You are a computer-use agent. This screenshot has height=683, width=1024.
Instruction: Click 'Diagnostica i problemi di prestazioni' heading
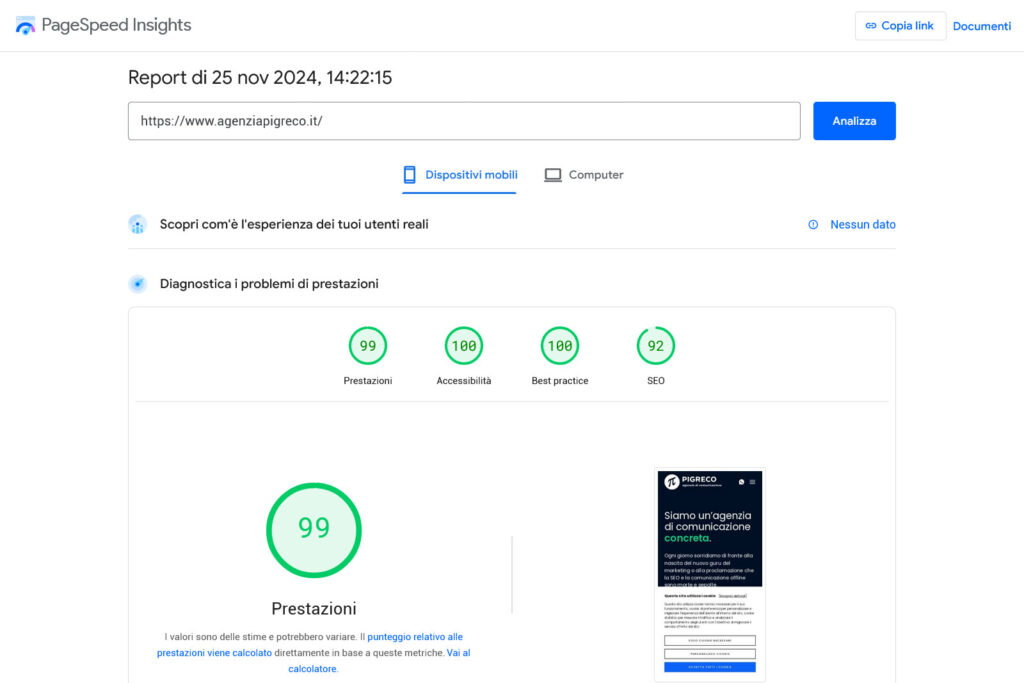point(269,283)
